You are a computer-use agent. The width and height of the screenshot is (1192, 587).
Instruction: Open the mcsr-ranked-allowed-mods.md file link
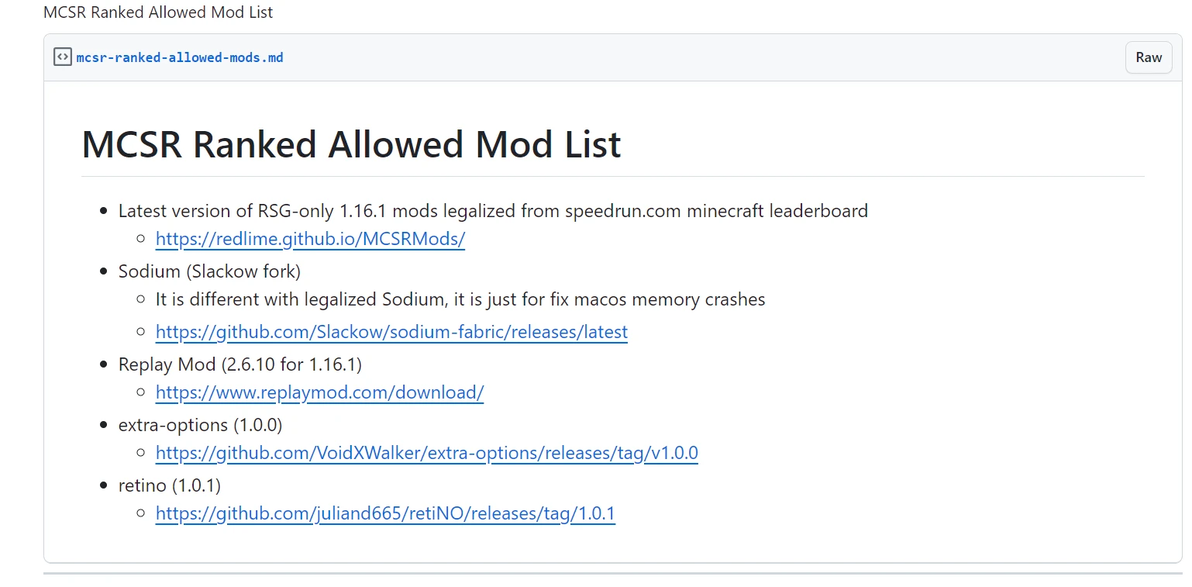click(180, 58)
